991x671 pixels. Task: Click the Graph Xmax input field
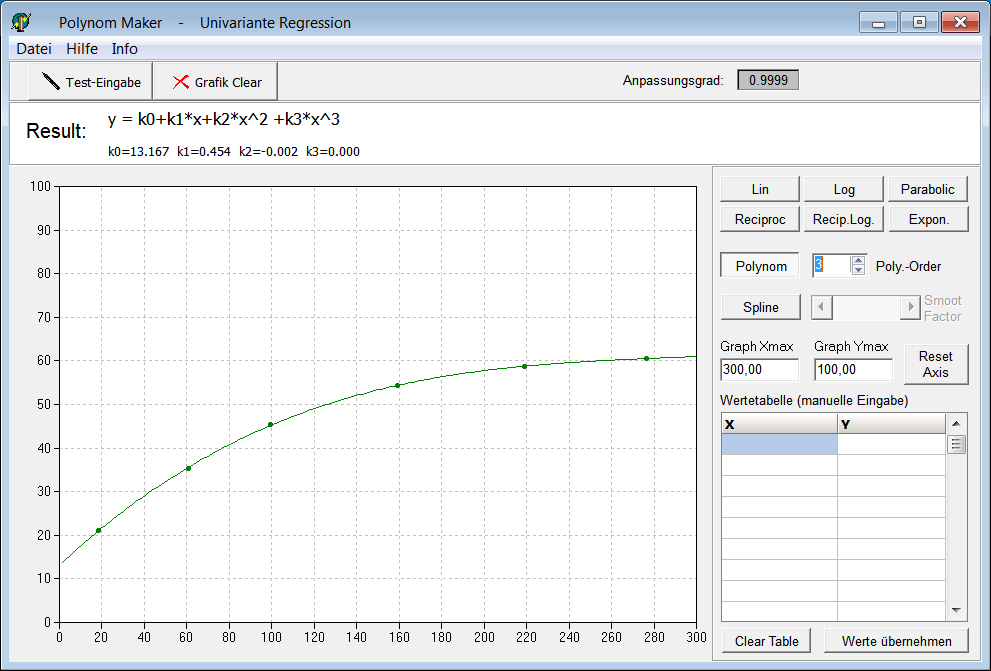[x=759, y=370]
